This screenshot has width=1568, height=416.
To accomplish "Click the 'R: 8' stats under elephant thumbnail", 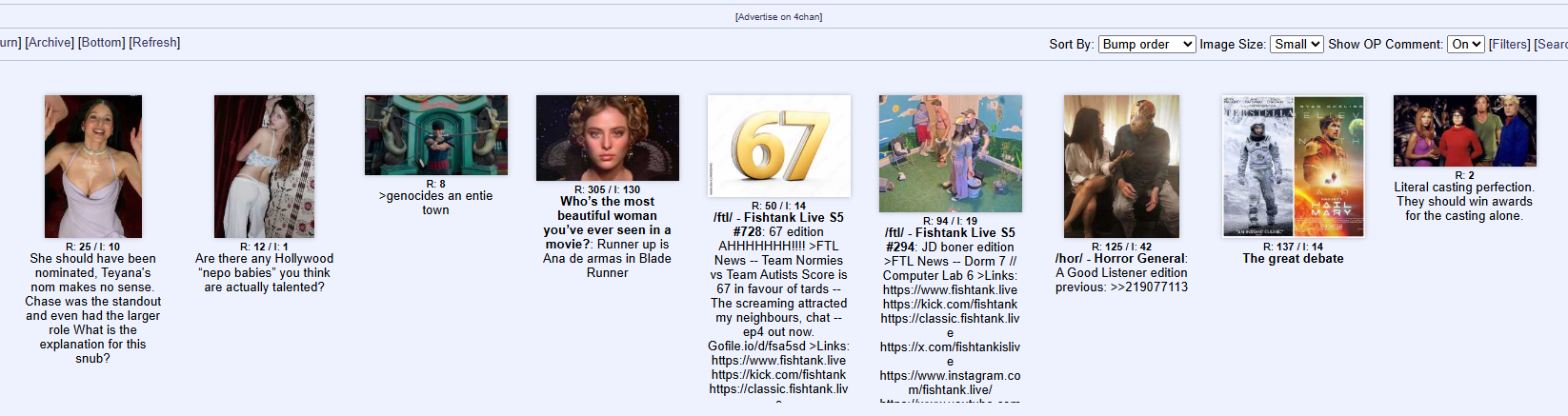I will coord(435,184).
